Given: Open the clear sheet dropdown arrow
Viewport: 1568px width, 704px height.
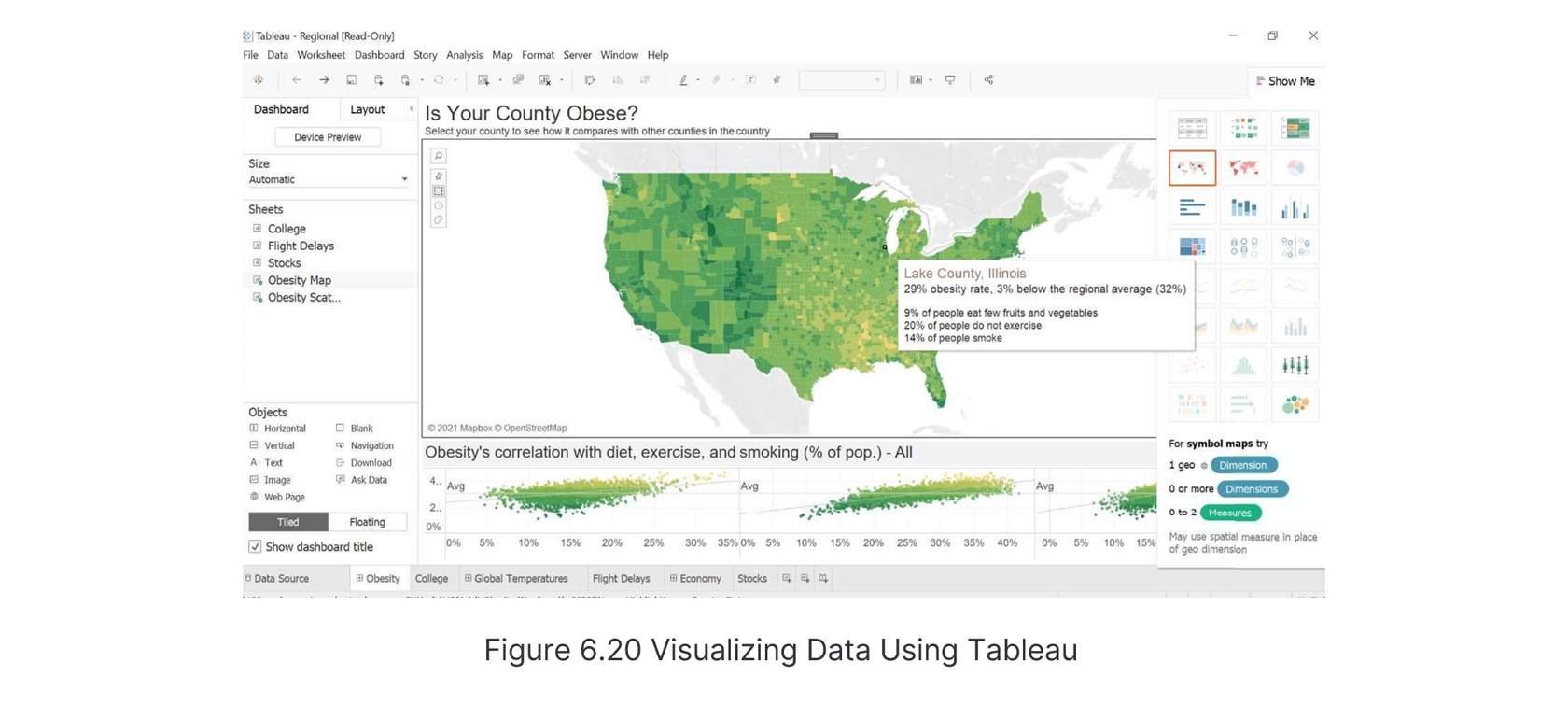Looking at the screenshot, I should 561,80.
